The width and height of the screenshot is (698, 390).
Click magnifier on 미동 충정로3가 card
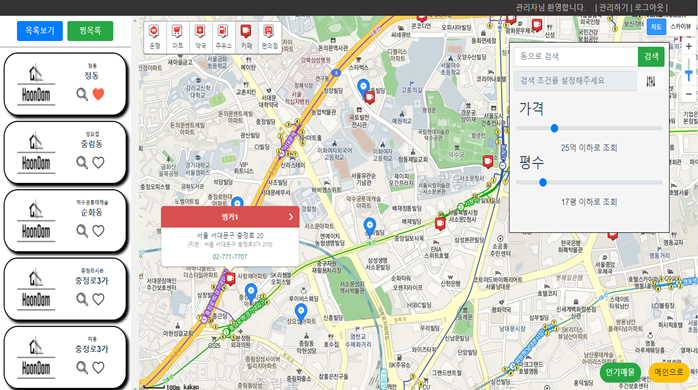pyautogui.click(x=82, y=367)
